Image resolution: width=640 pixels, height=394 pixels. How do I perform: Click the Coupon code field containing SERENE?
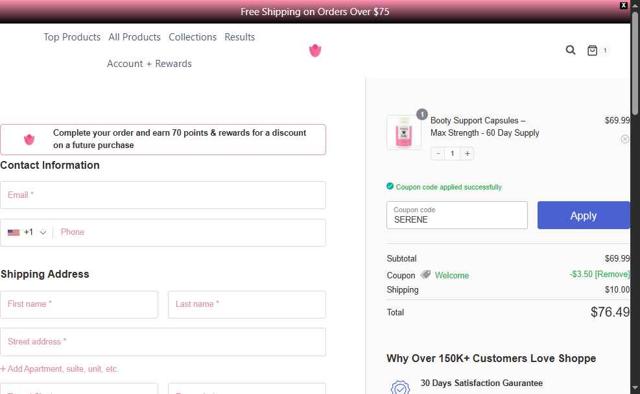[457, 215]
